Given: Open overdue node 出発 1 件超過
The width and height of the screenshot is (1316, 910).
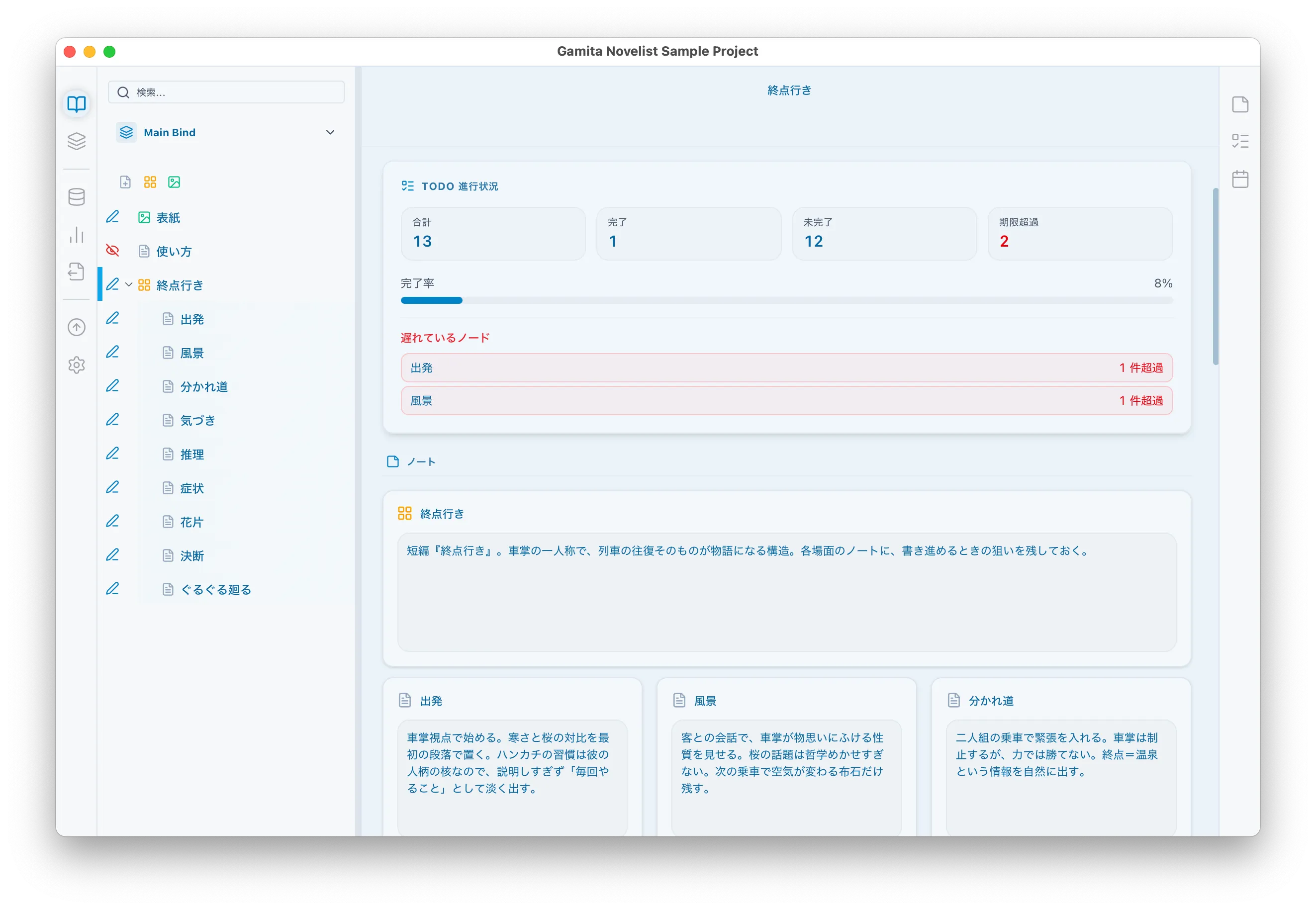Looking at the screenshot, I should click(786, 368).
